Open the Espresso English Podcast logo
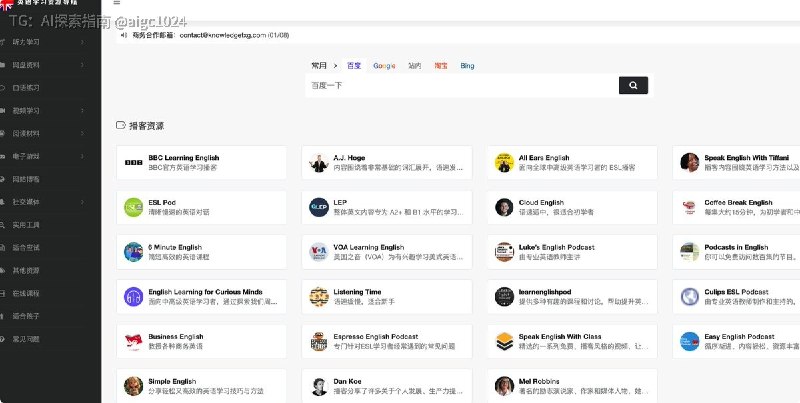The image size is (800, 403). [x=319, y=341]
